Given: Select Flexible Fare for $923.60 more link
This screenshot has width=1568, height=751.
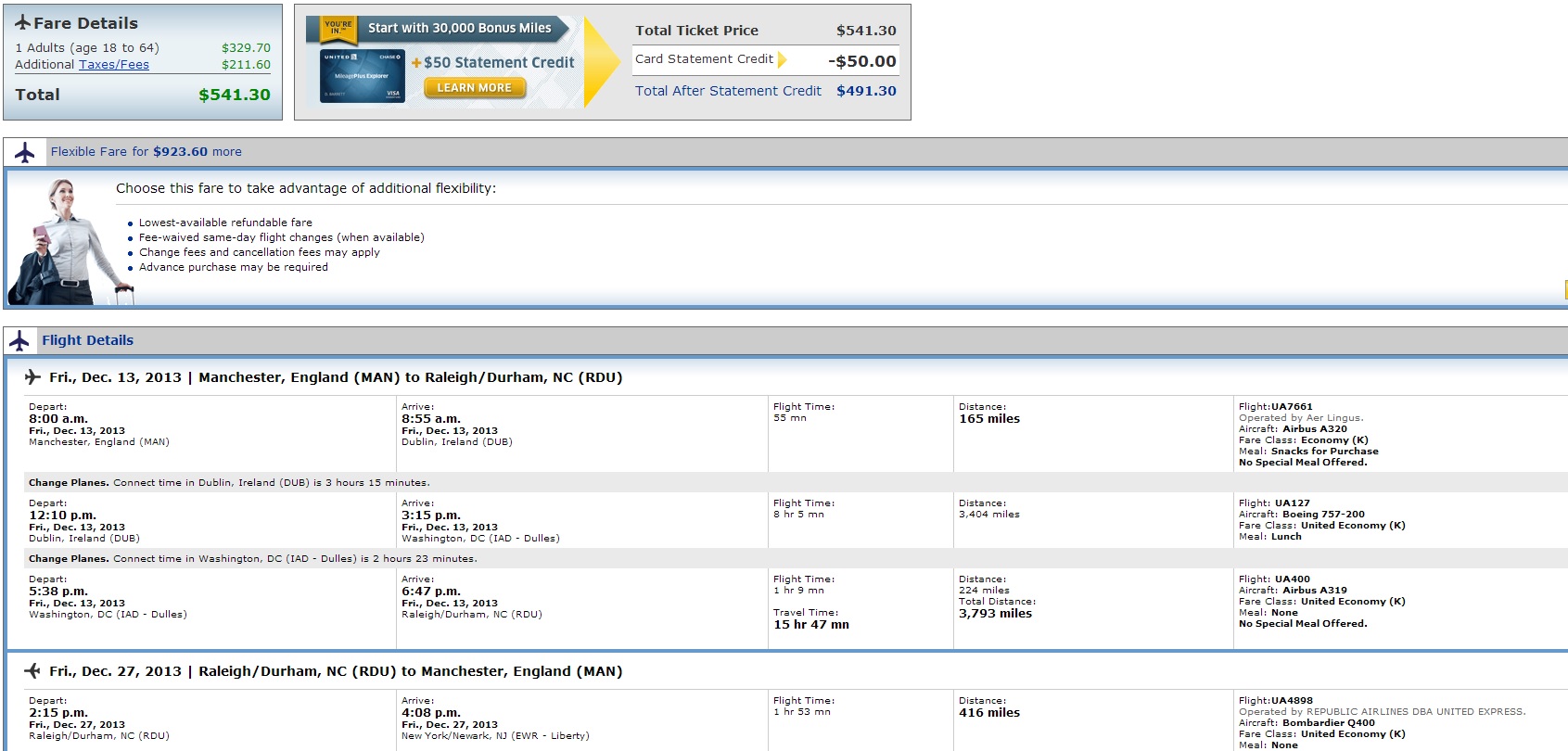Looking at the screenshot, I should [x=147, y=151].
